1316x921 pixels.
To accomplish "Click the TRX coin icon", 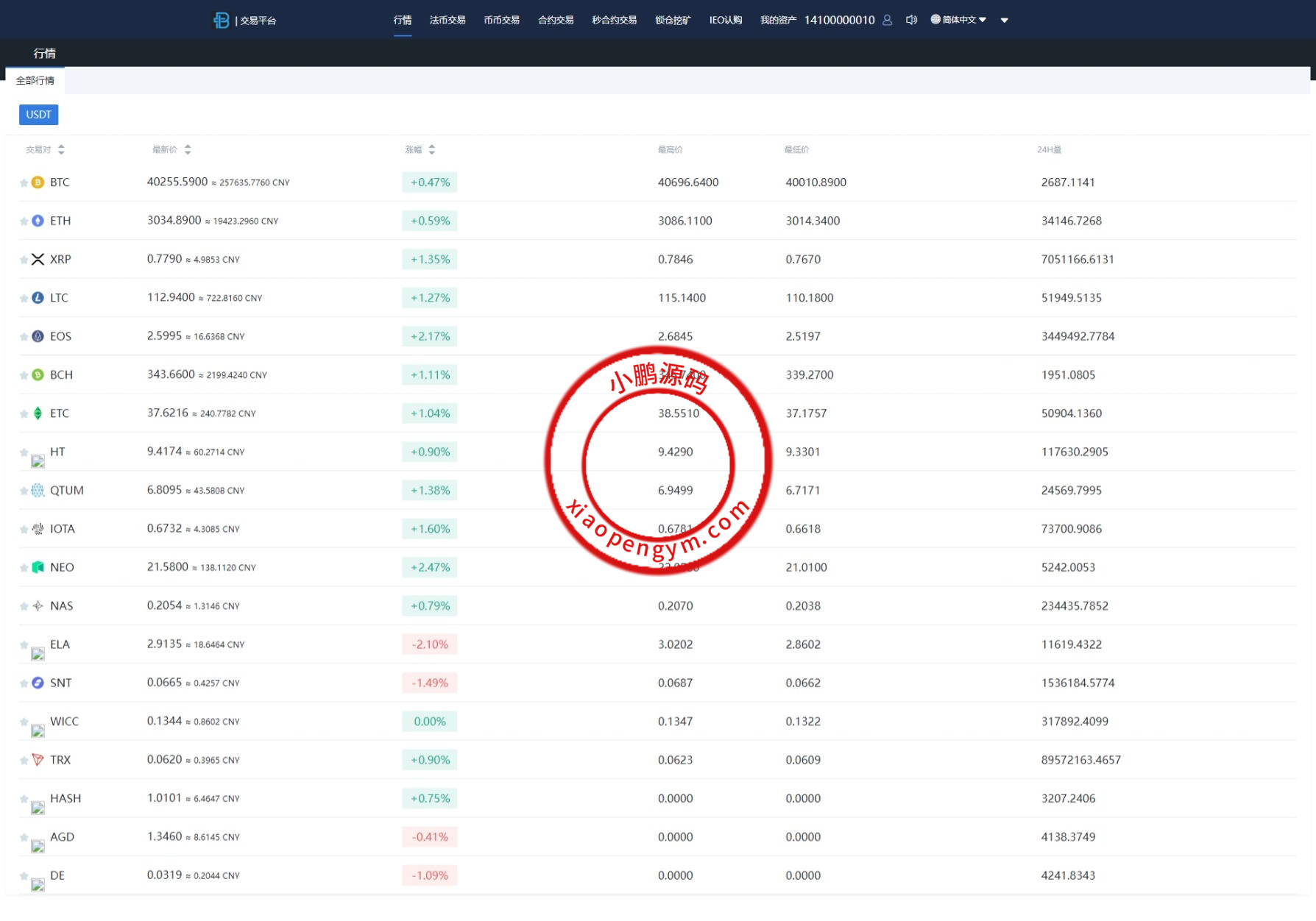I will (38, 760).
